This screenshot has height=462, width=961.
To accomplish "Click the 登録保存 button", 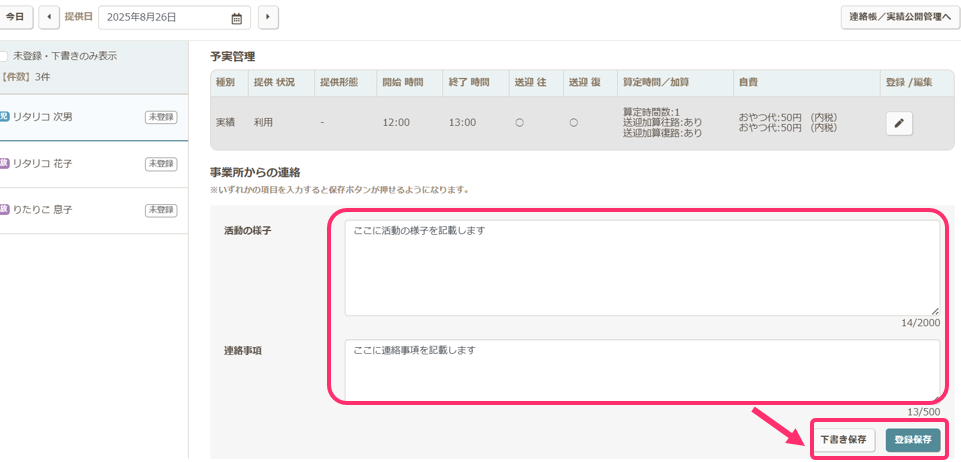I will (x=912, y=440).
